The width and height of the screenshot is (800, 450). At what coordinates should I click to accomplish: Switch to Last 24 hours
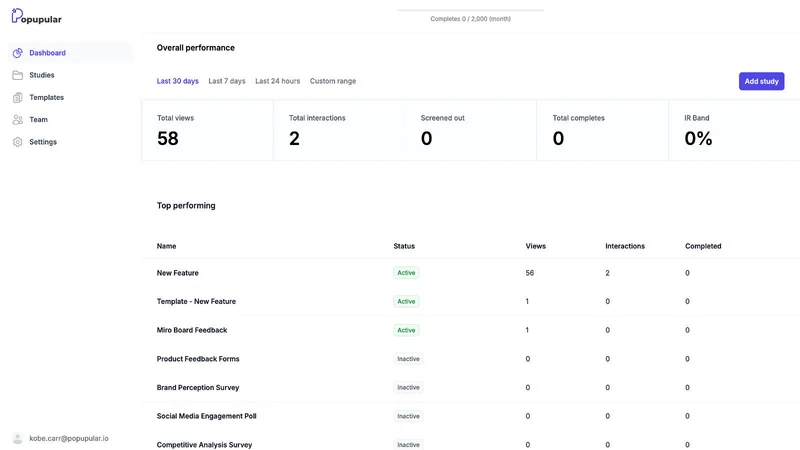278,81
